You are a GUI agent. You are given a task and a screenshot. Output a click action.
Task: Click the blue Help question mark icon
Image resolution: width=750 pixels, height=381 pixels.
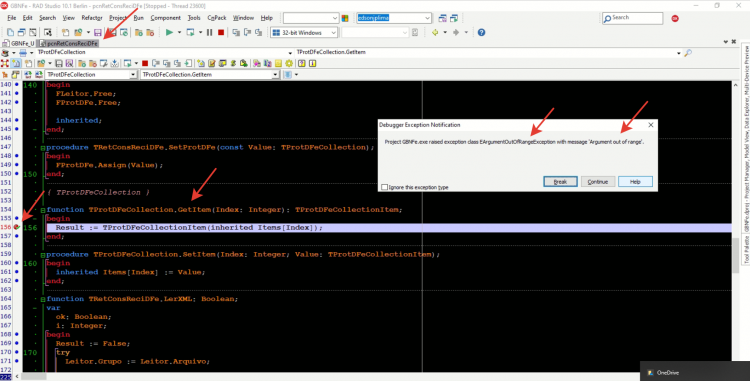pyautogui.click(x=481, y=33)
